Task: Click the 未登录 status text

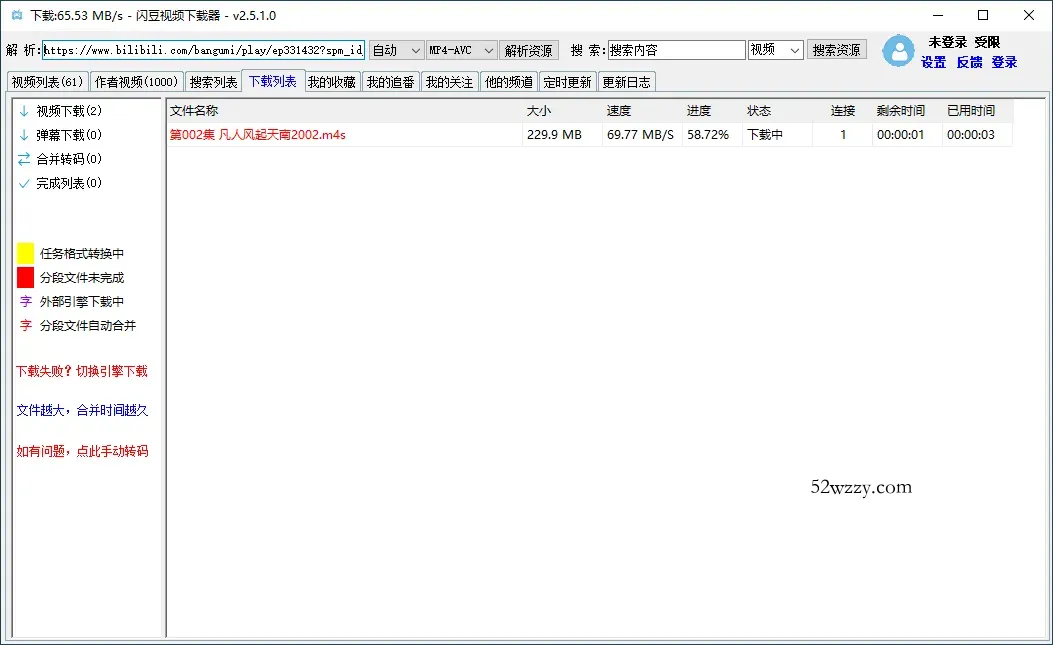Action: pos(948,42)
